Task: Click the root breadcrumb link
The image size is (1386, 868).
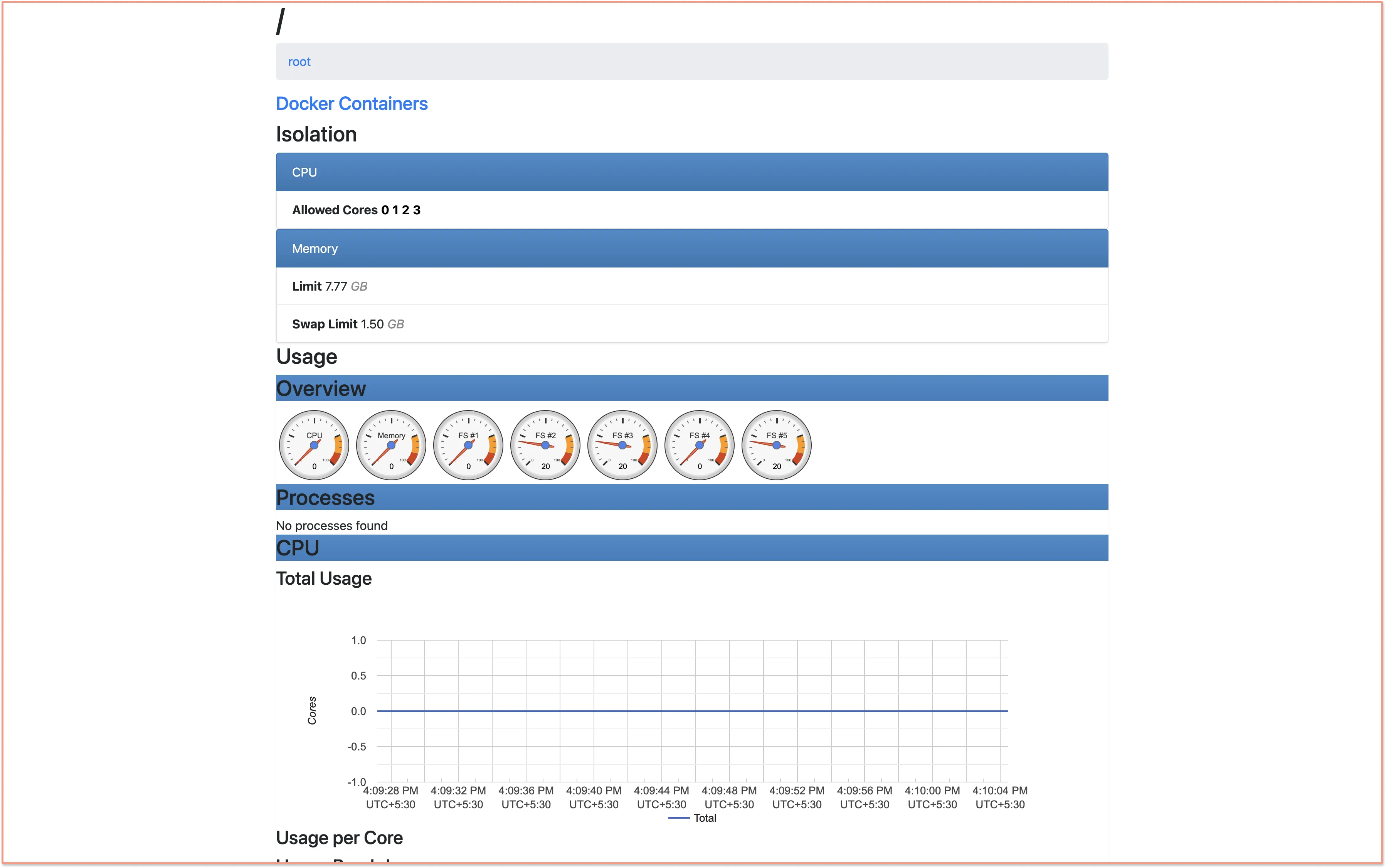Action: (x=299, y=61)
